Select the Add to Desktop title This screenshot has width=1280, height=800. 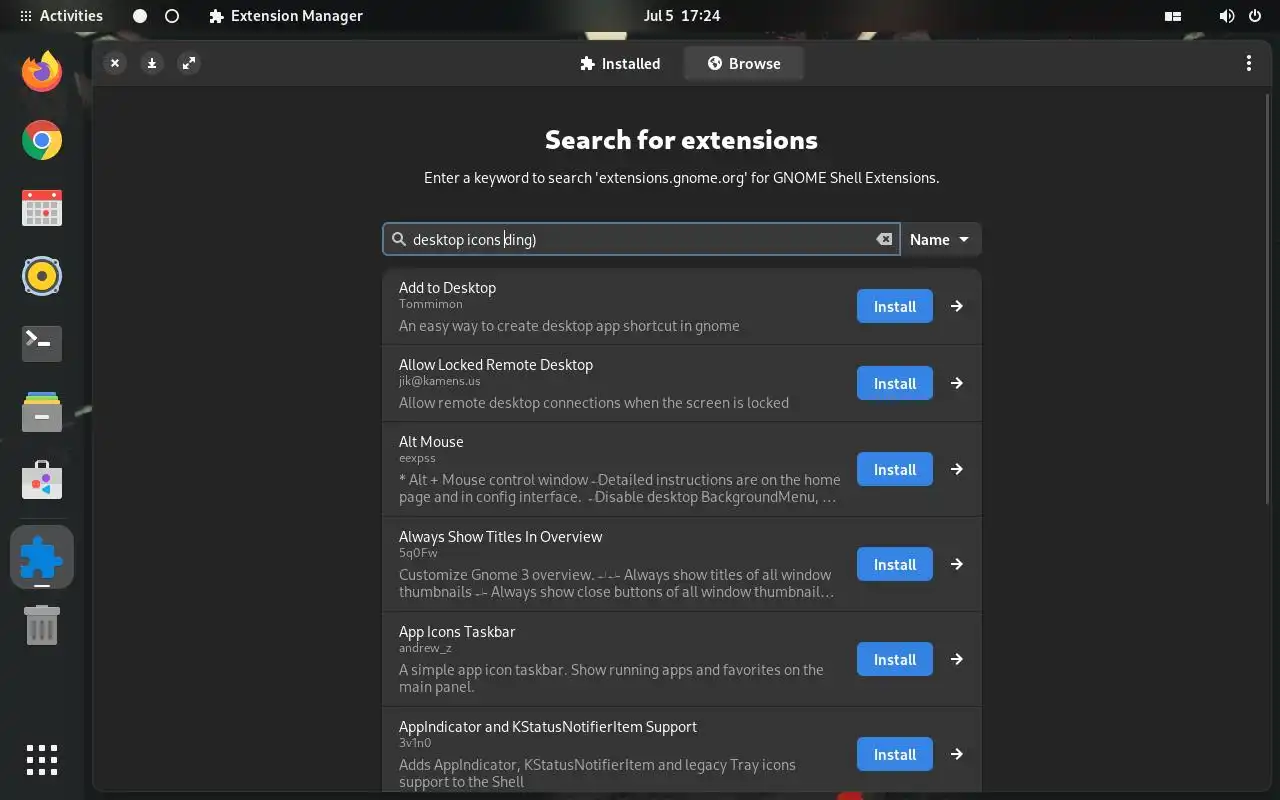tap(447, 287)
